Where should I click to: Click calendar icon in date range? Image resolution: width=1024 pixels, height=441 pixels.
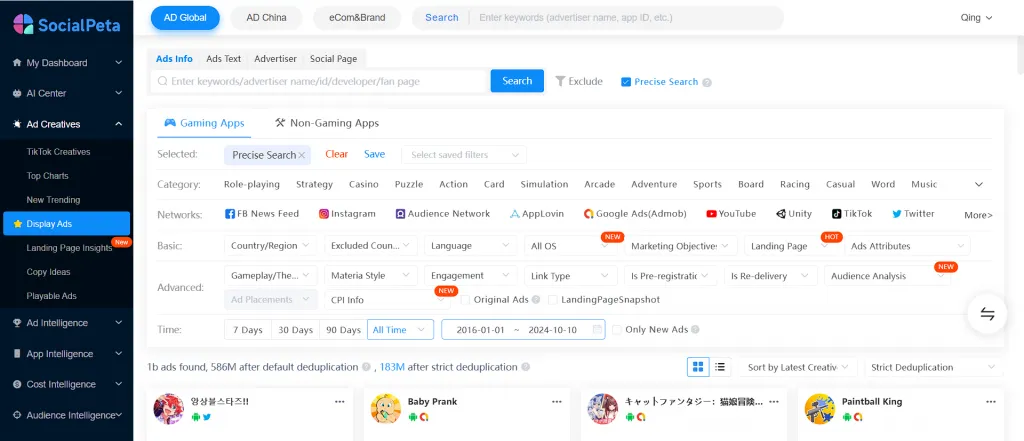tap(597, 330)
